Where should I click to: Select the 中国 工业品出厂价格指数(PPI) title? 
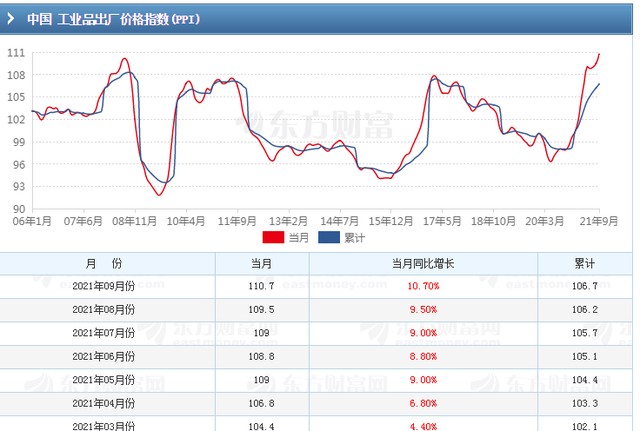tap(112, 19)
